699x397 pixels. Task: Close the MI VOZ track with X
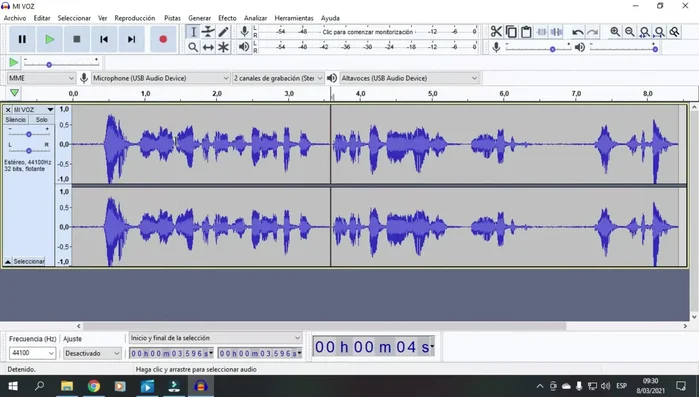point(8,110)
